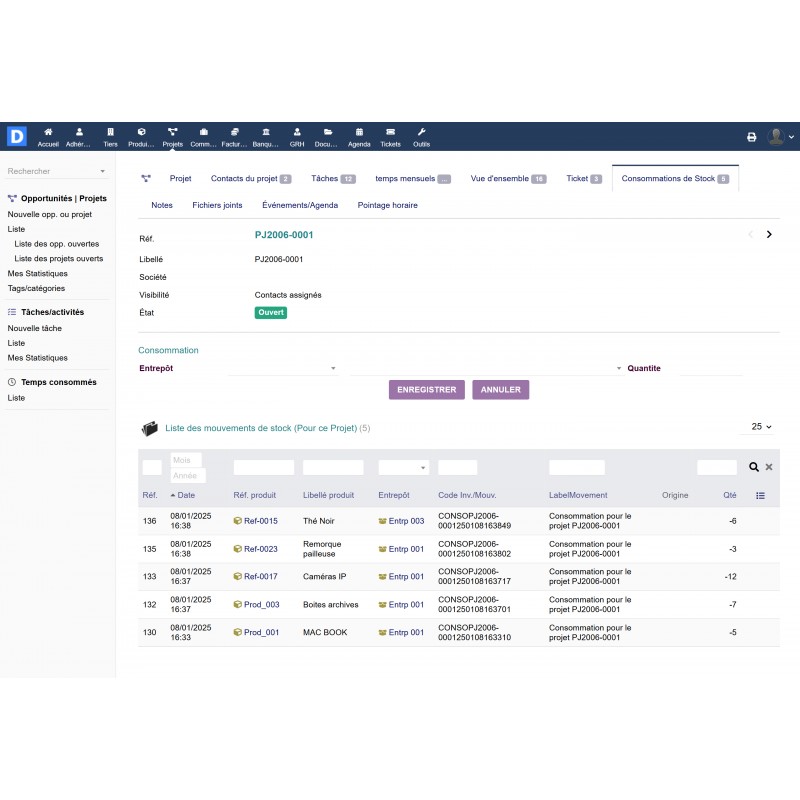800x800 pixels.
Task: Open the Outils wrench icon
Action: click(x=421, y=132)
